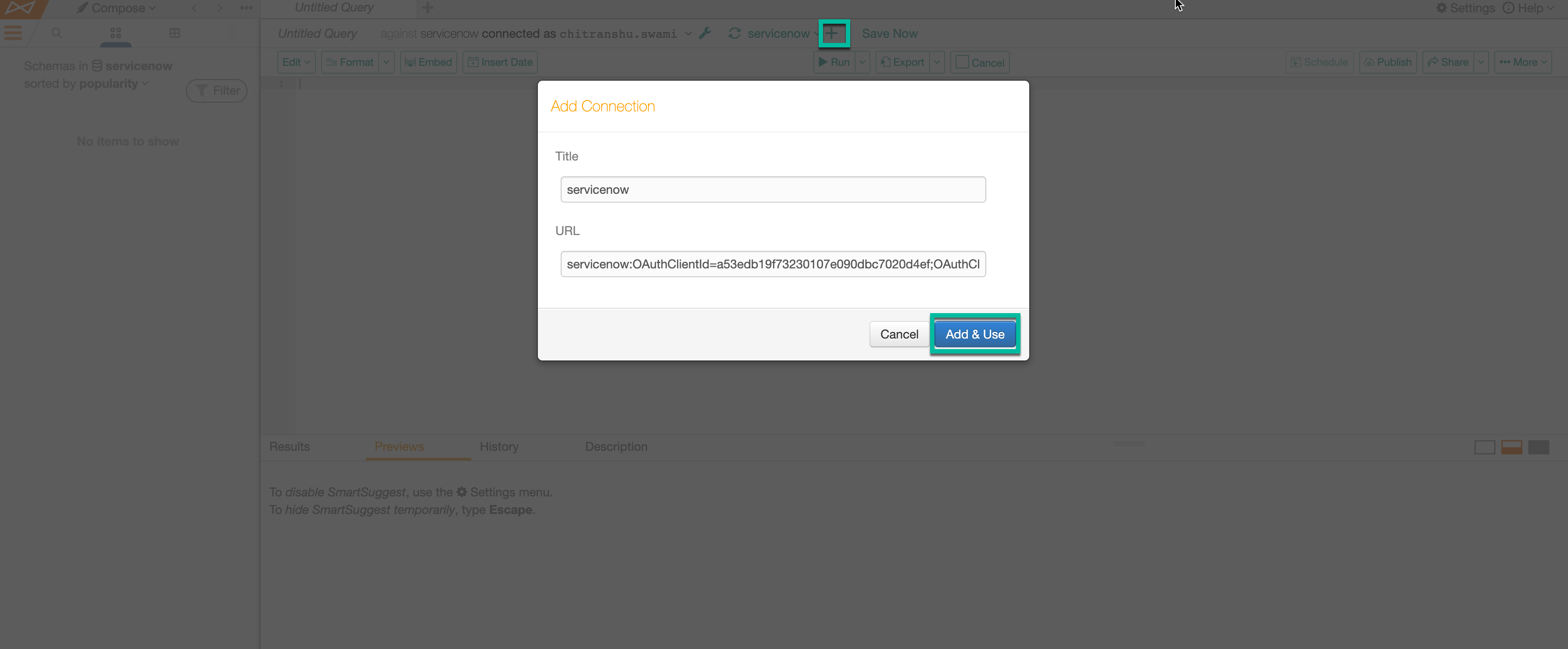Open the Edit dropdown
The image size is (1568, 649).
point(297,62)
